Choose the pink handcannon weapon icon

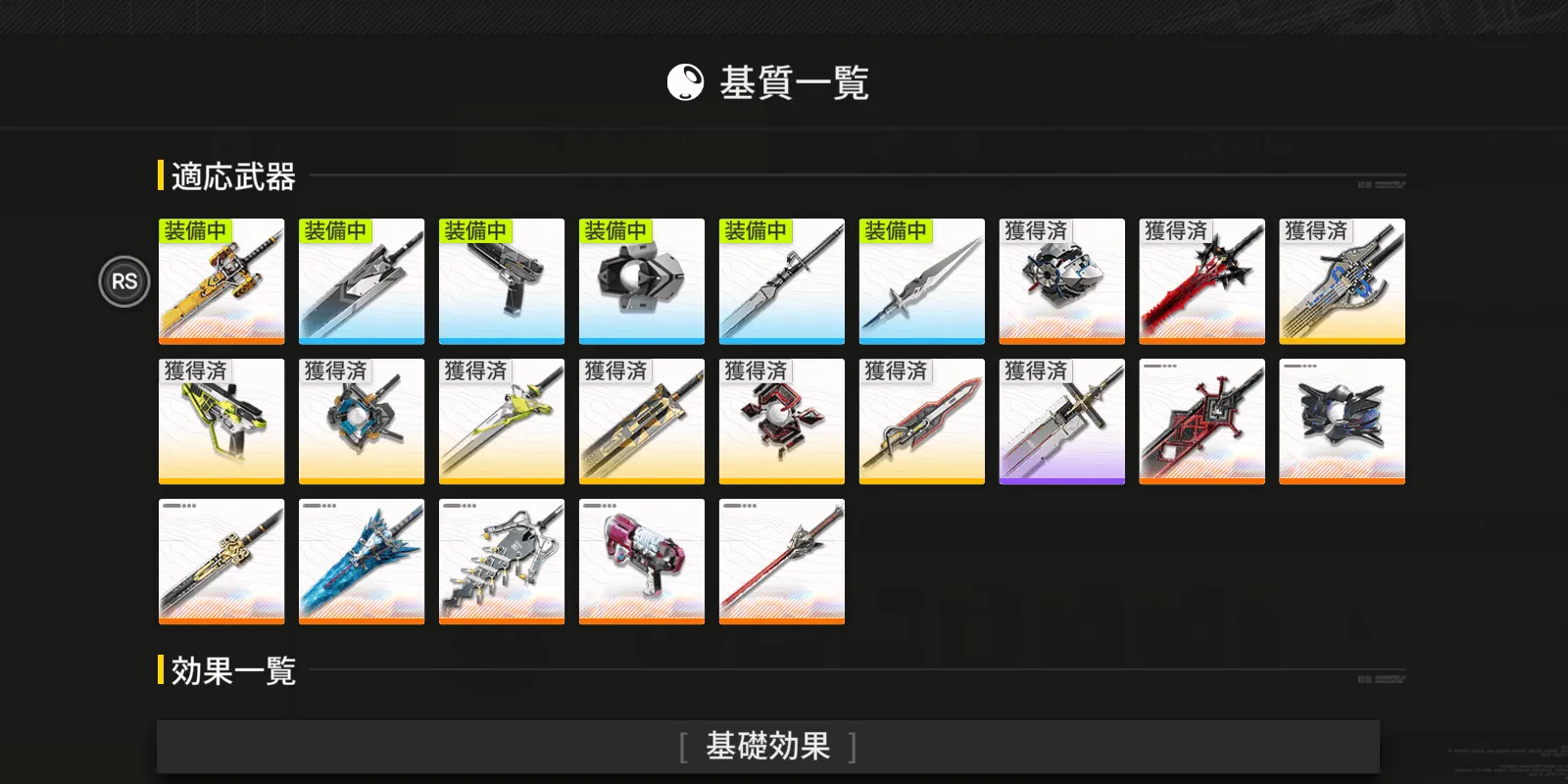coord(642,562)
